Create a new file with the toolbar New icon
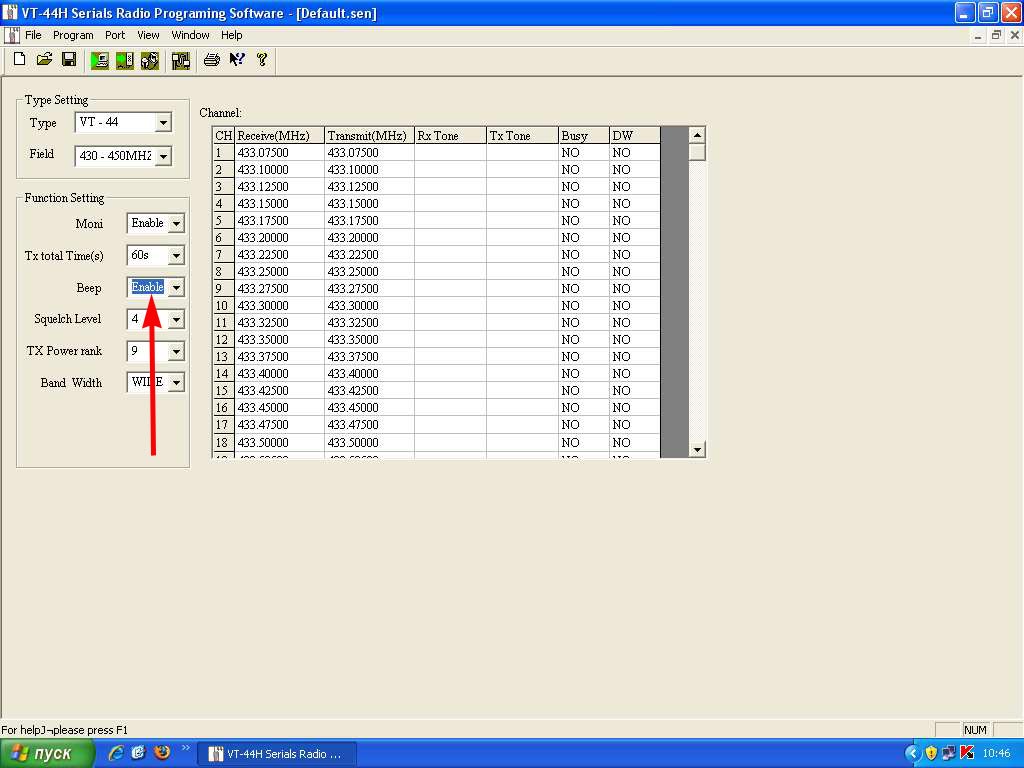This screenshot has height=768, width=1024. click(x=20, y=60)
